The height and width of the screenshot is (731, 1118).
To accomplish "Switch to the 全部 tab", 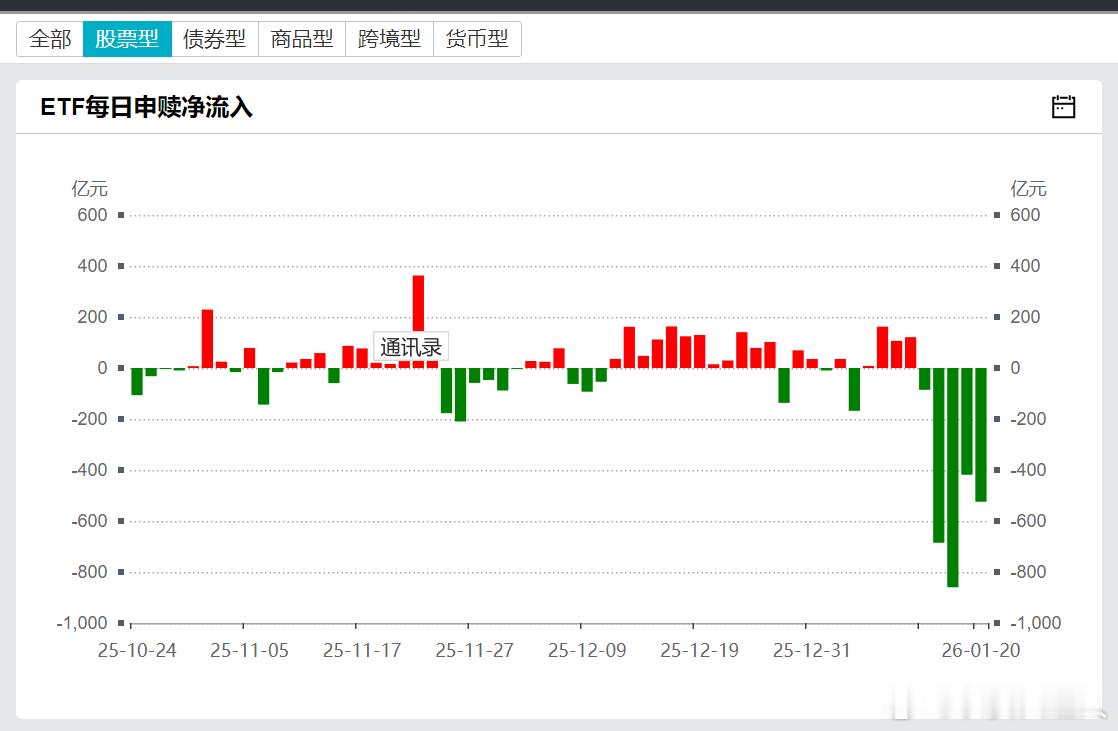I will pyautogui.click(x=49, y=39).
